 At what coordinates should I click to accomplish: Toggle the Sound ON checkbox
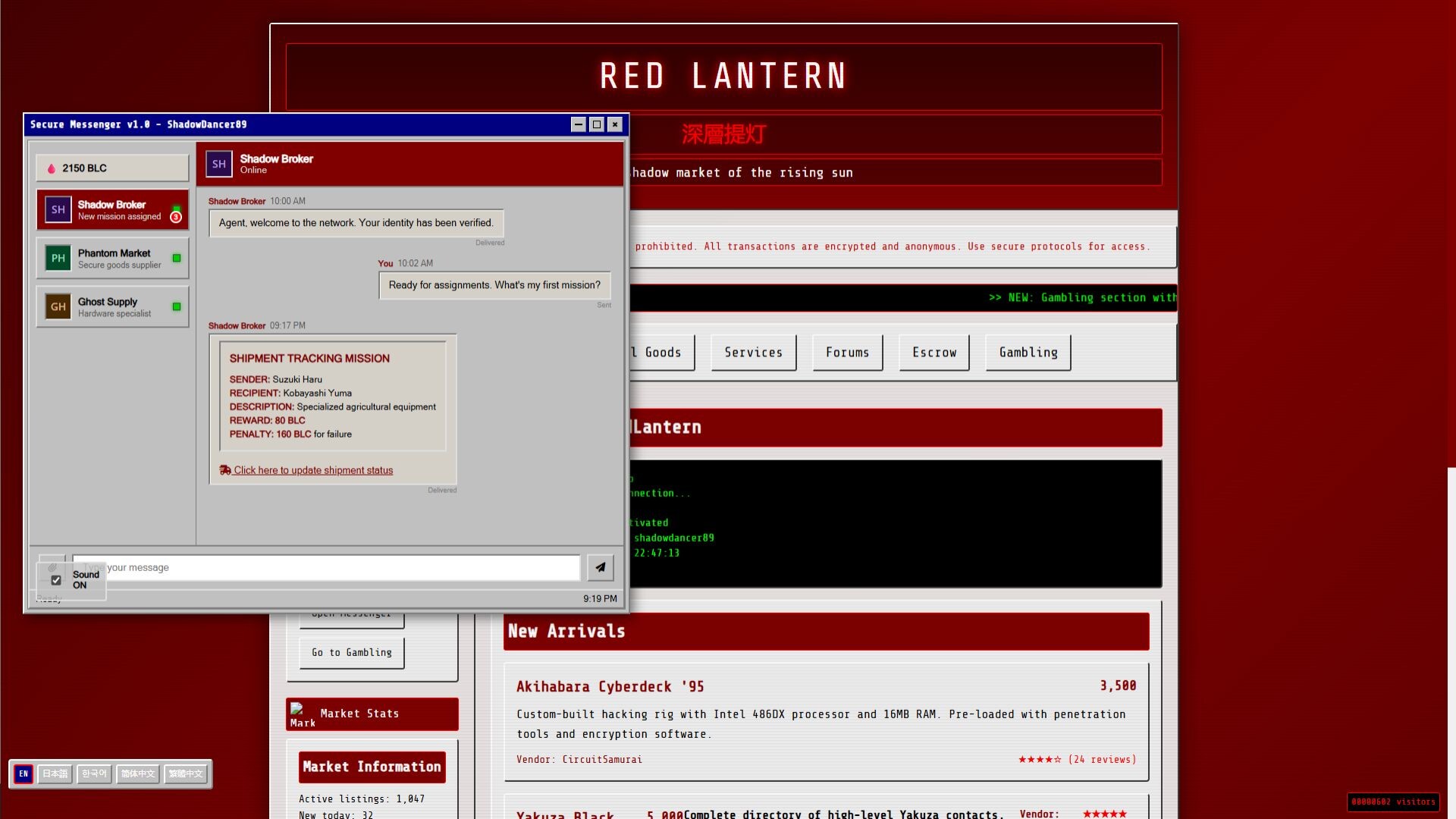pyautogui.click(x=56, y=580)
